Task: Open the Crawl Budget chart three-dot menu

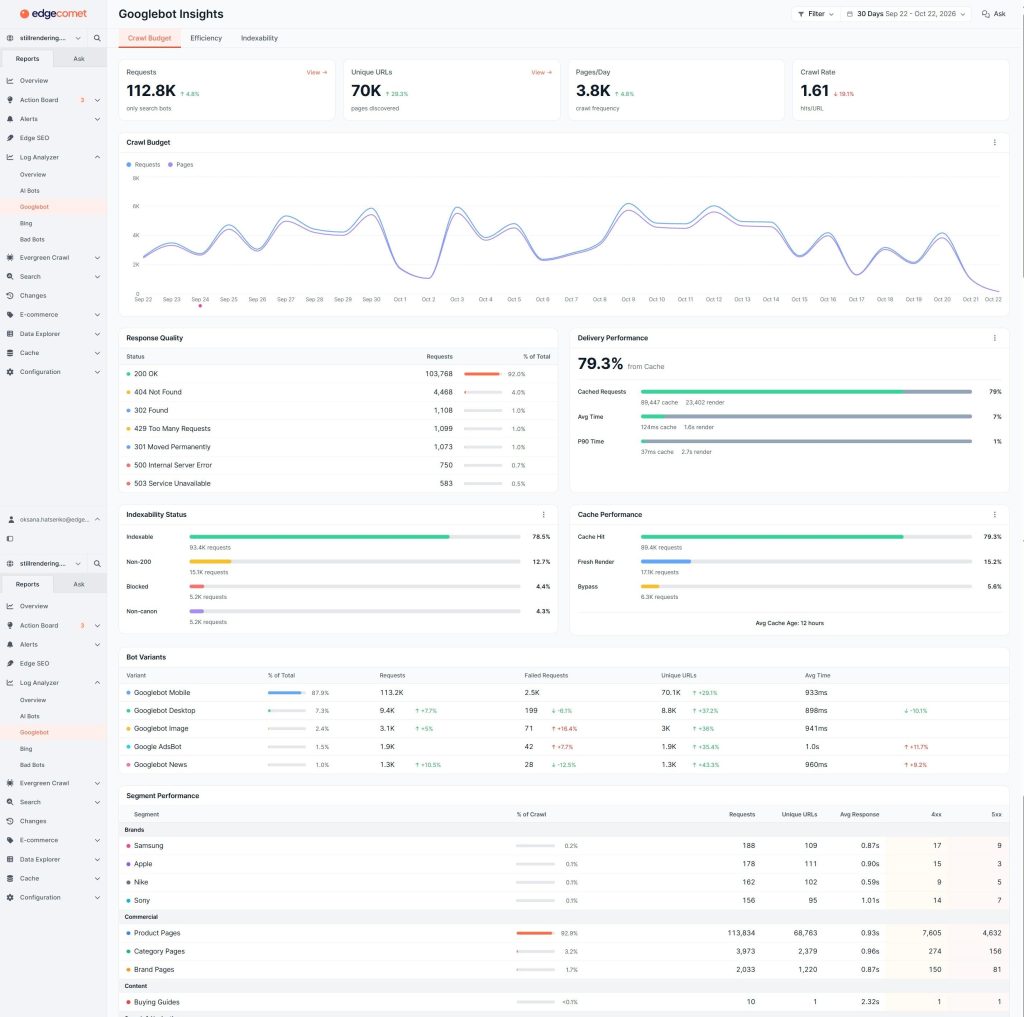Action: pyautogui.click(x=995, y=142)
